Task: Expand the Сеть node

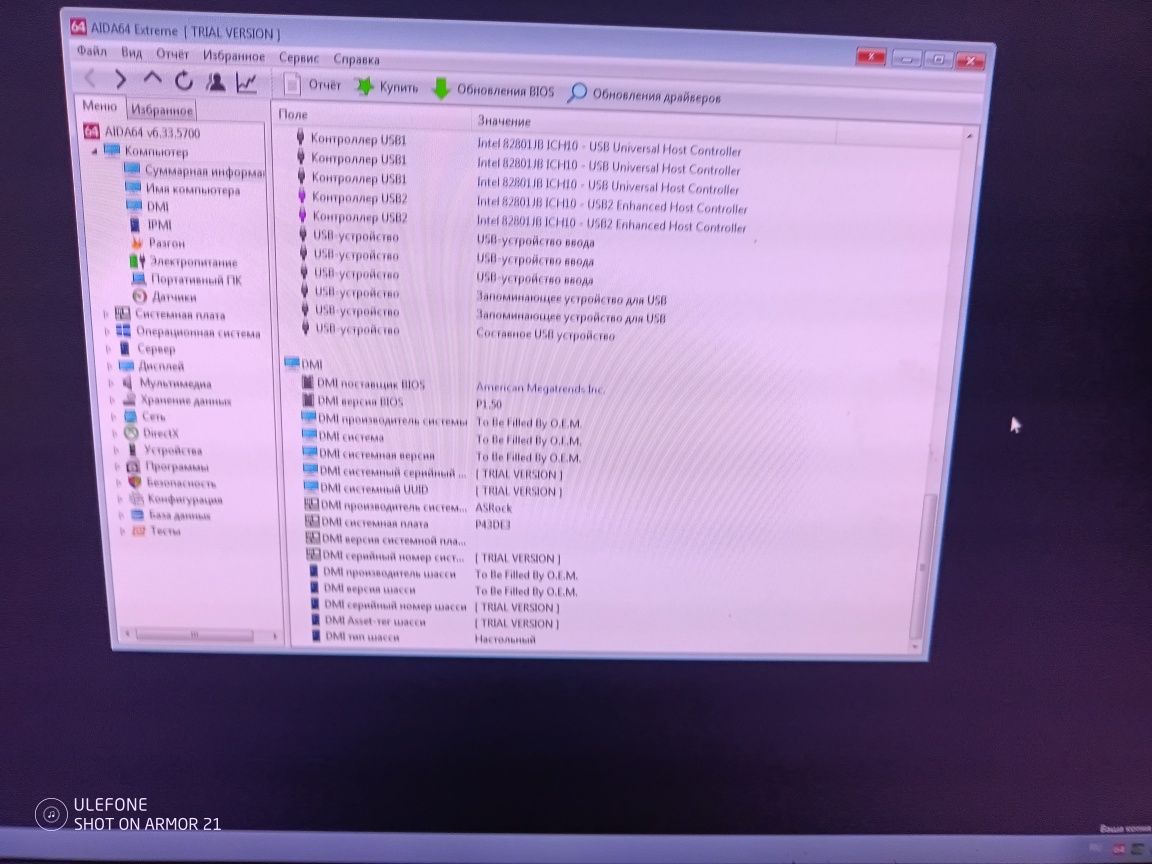Action: coord(115,417)
